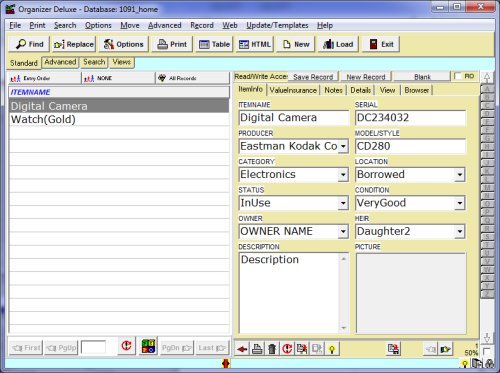Screen dimensions: 500x373
Task: Switch to Table view button
Action: point(214,44)
